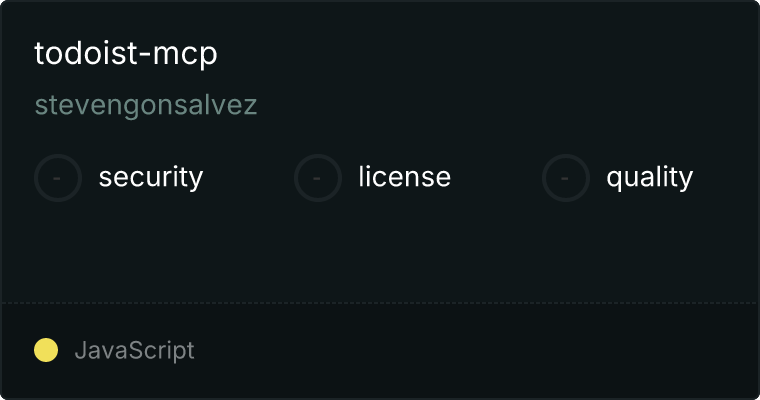
Task: Click the 'mcp' part of the title
Action: coord(185,56)
